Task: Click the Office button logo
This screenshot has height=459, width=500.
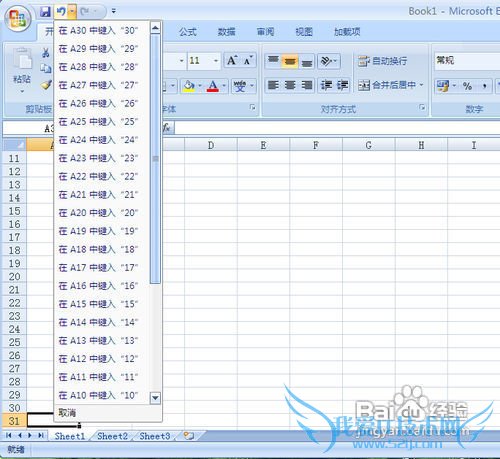Action: (x=18, y=18)
